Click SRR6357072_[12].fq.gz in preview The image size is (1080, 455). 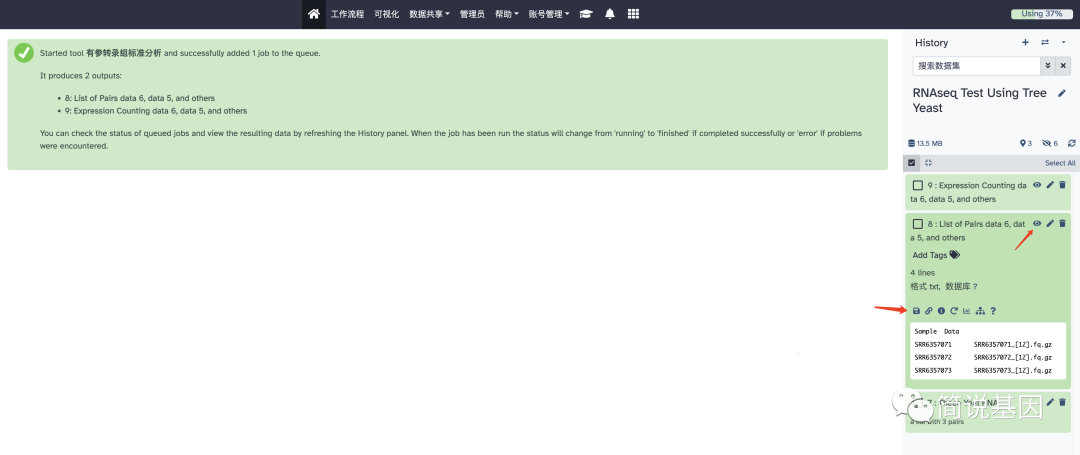point(1012,357)
